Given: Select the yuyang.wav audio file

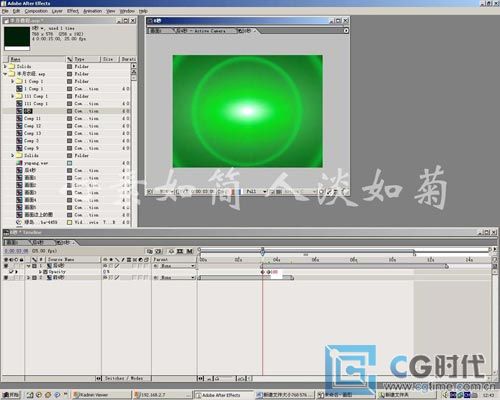Looking at the screenshot, I should pos(36,163).
